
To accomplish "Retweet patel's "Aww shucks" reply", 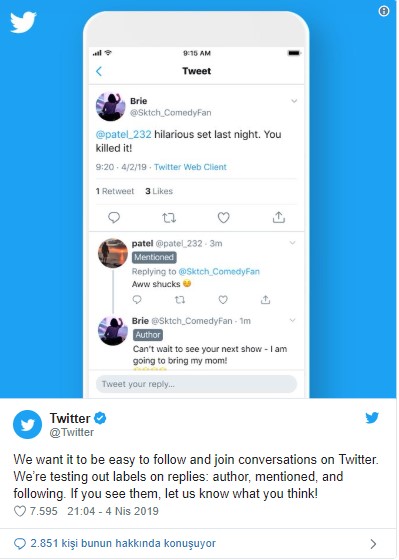I will 180,300.
